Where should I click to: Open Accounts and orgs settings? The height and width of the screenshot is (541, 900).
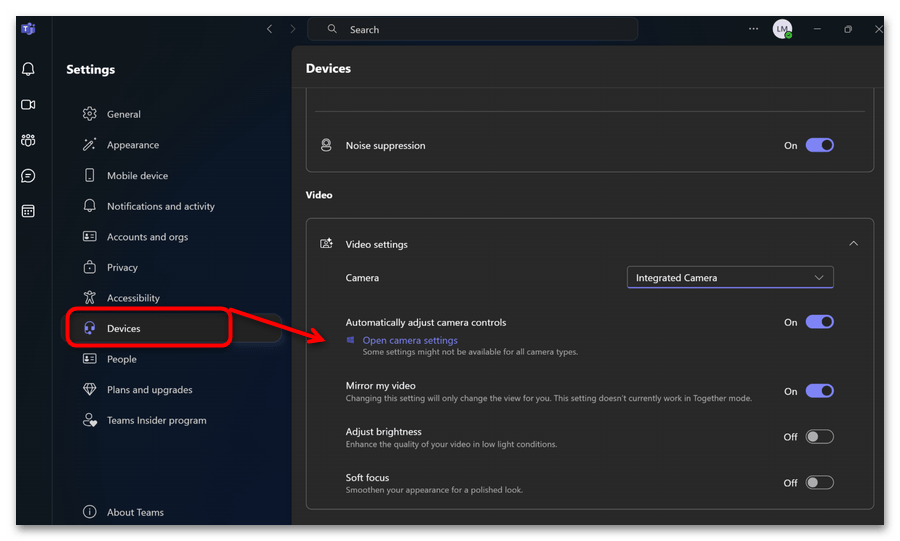148,236
